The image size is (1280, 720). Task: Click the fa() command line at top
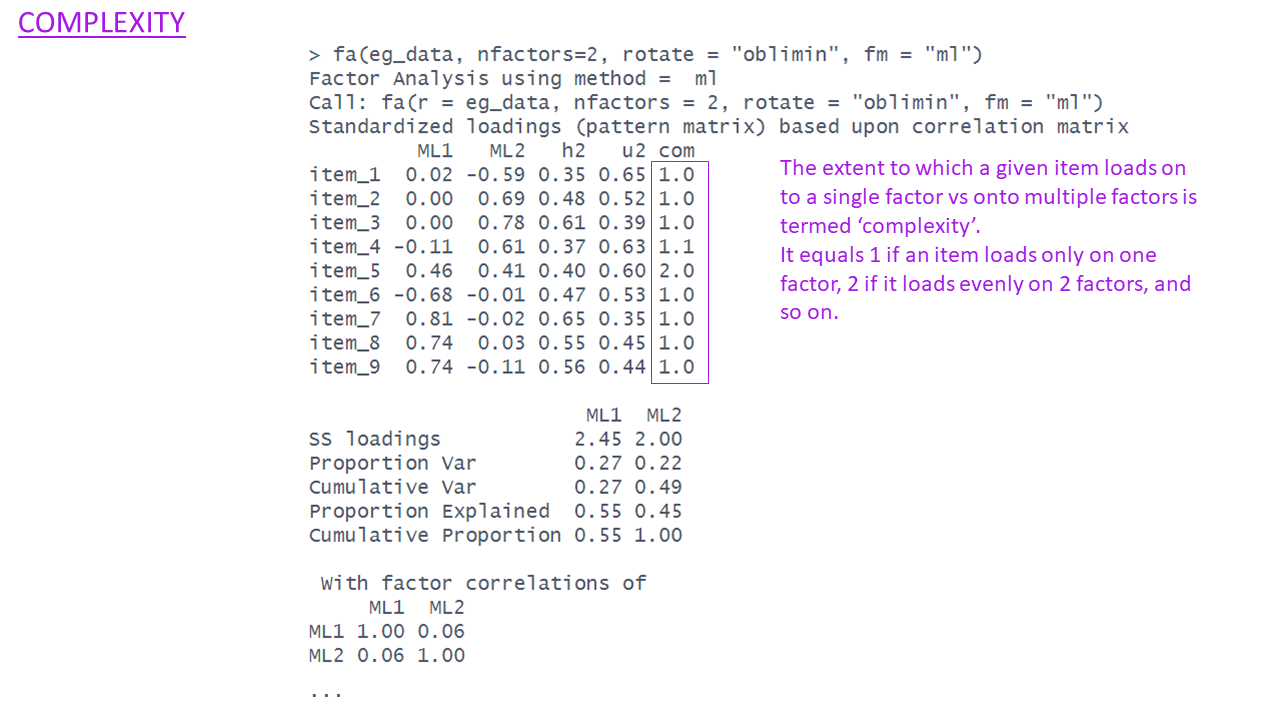point(645,55)
